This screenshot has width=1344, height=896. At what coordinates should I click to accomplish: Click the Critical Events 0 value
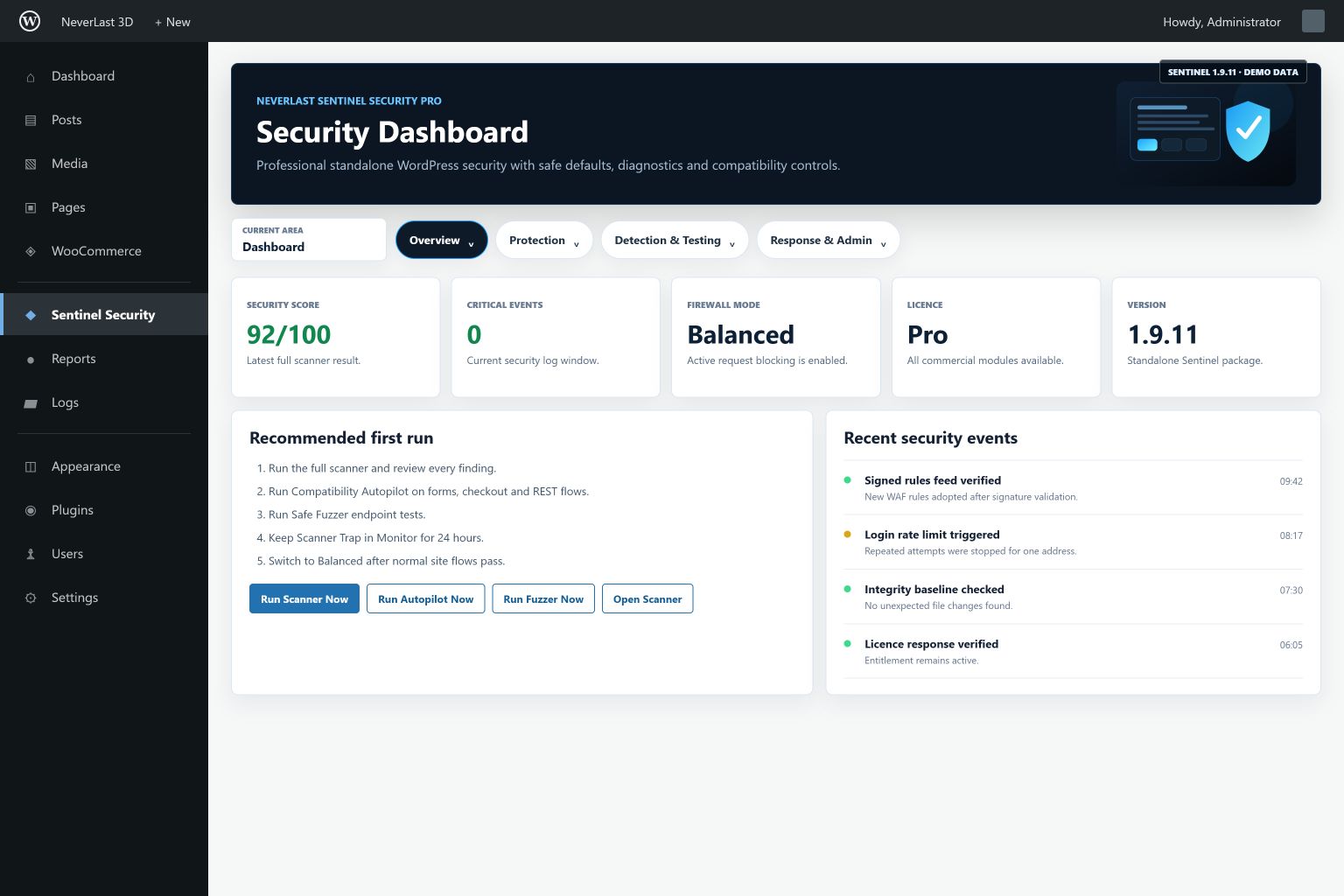(474, 334)
